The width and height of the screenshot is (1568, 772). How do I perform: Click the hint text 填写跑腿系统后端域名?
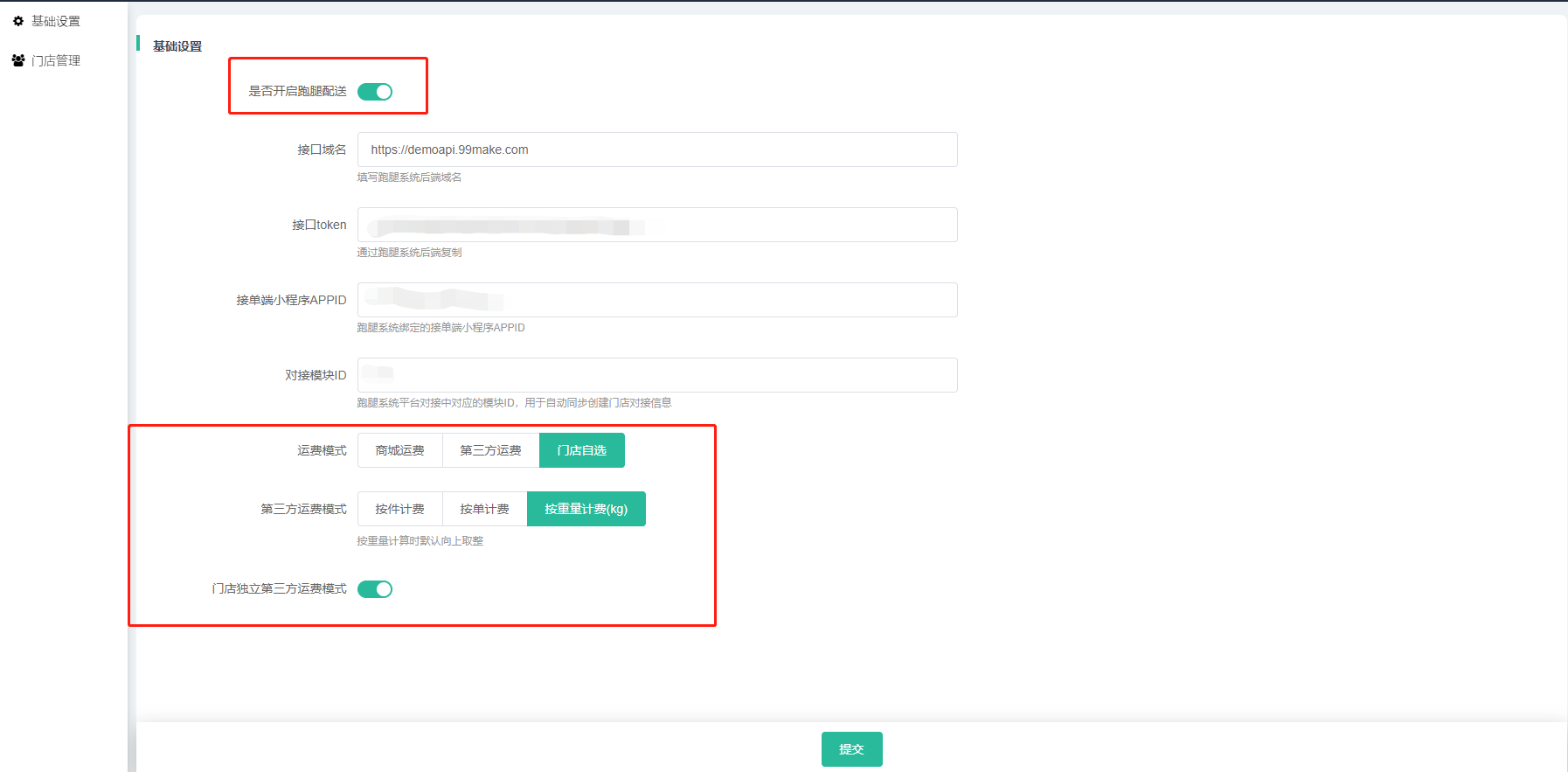[x=409, y=177]
